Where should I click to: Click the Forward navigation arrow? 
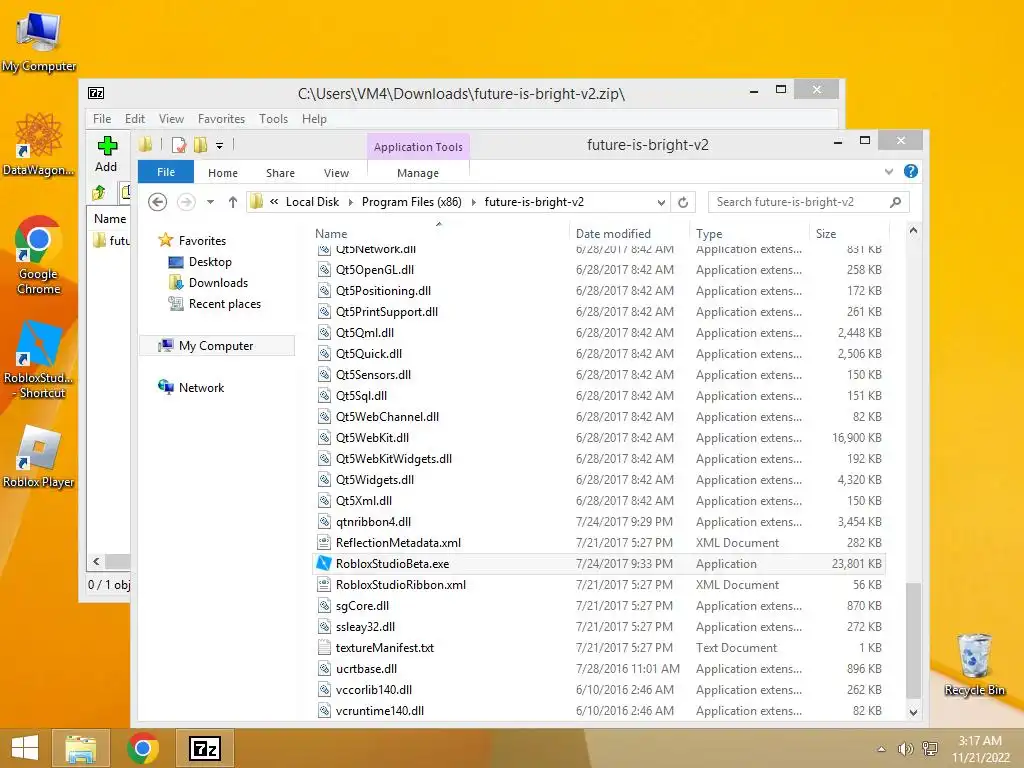pos(186,202)
